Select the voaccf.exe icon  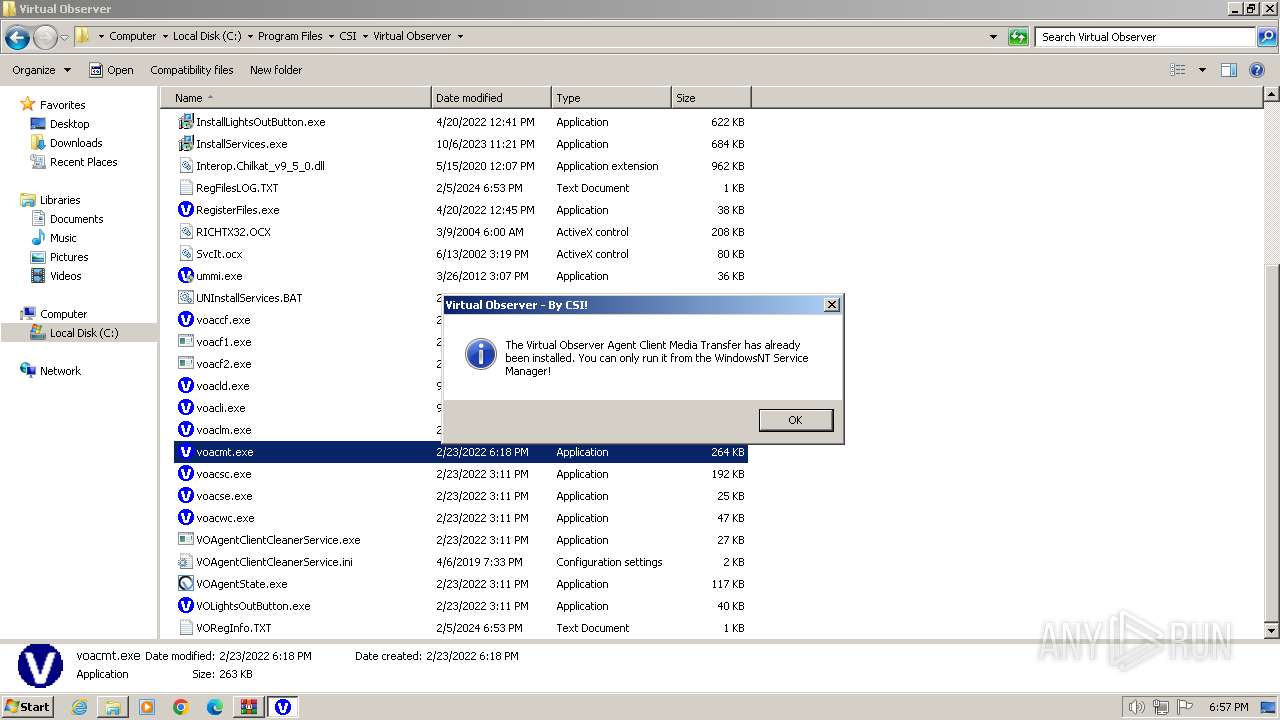pos(185,320)
